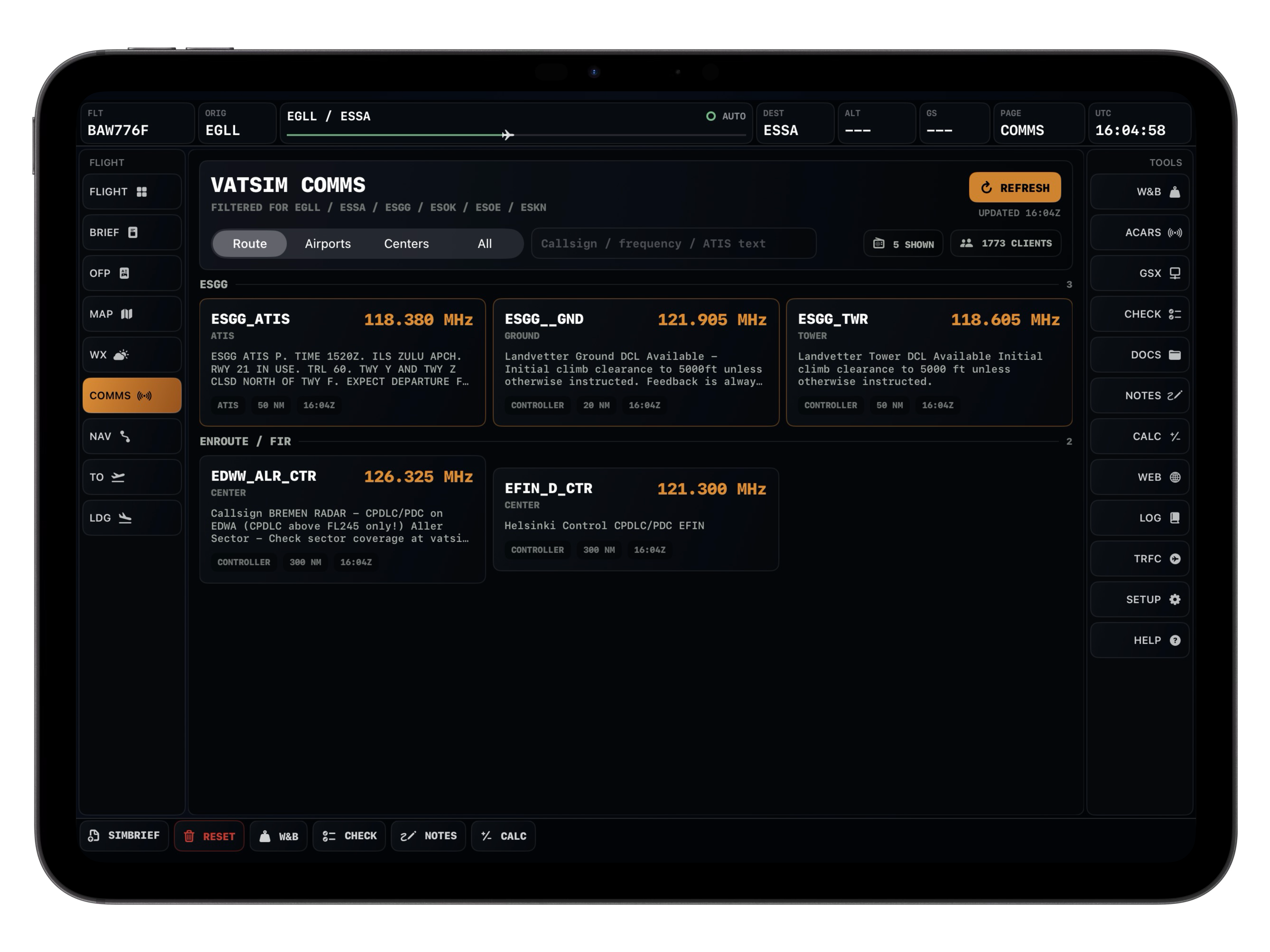Screen dimensions: 1270x952
Task: Open the W&B tool in right panel
Action: click(x=1140, y=192)
